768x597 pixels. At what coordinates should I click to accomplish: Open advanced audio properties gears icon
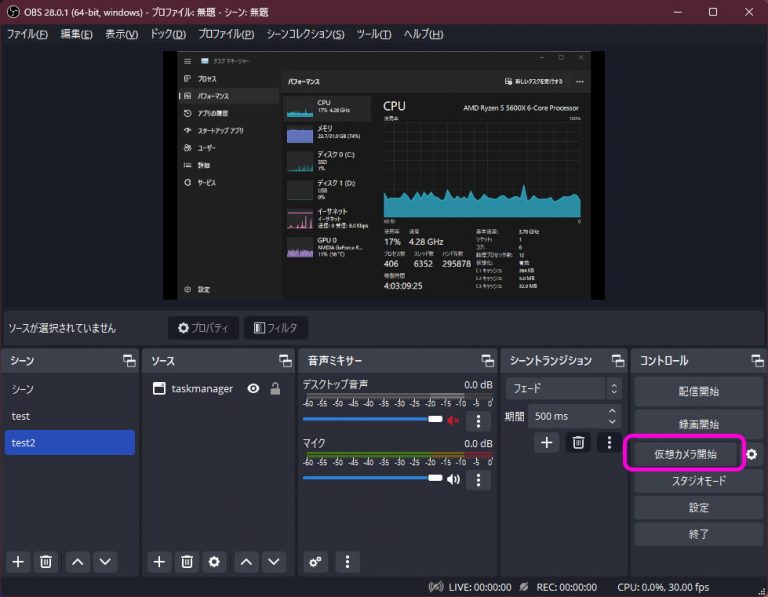315,561
